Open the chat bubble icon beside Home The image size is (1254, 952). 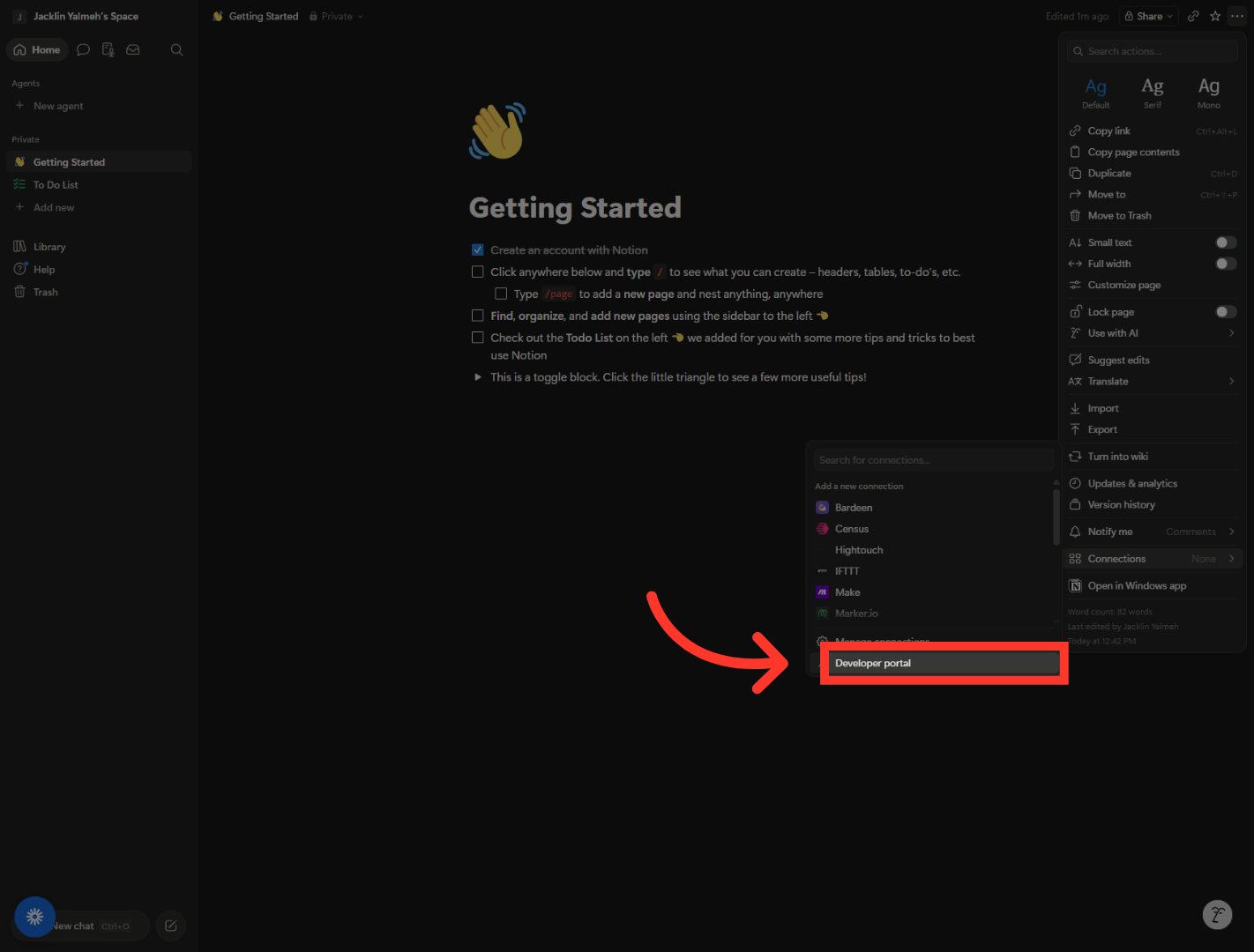[x=83, y=50]
